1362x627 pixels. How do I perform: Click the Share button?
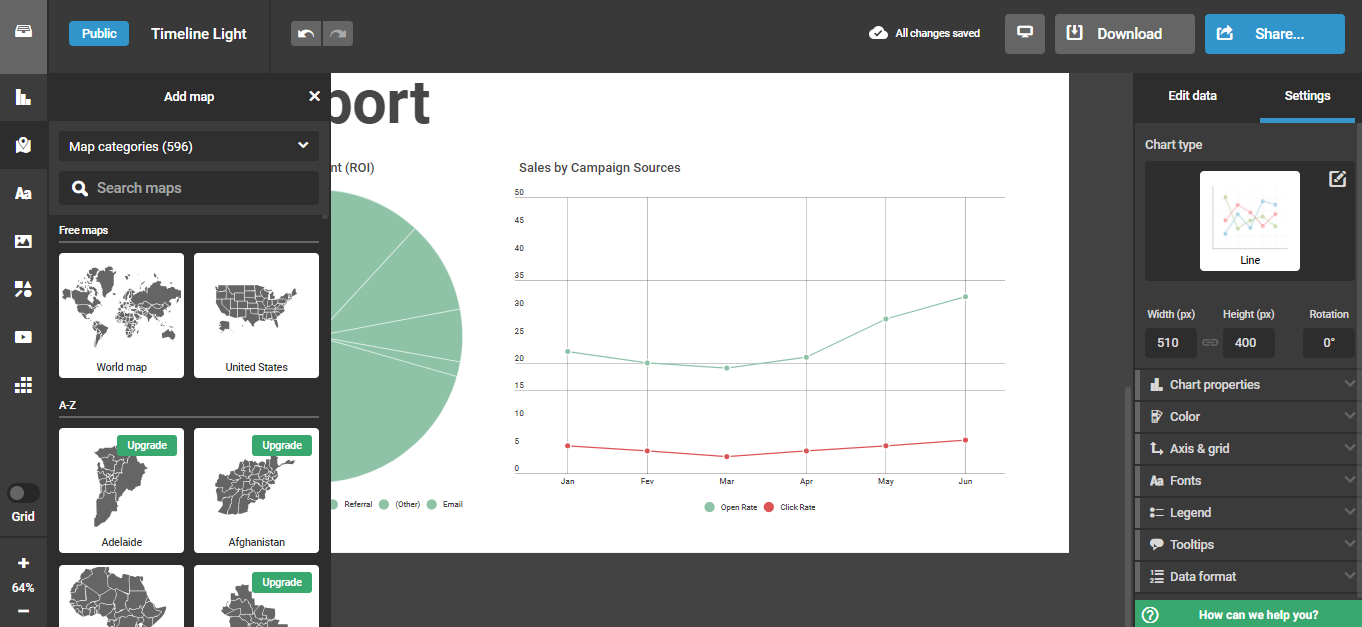pos(1274,34)
